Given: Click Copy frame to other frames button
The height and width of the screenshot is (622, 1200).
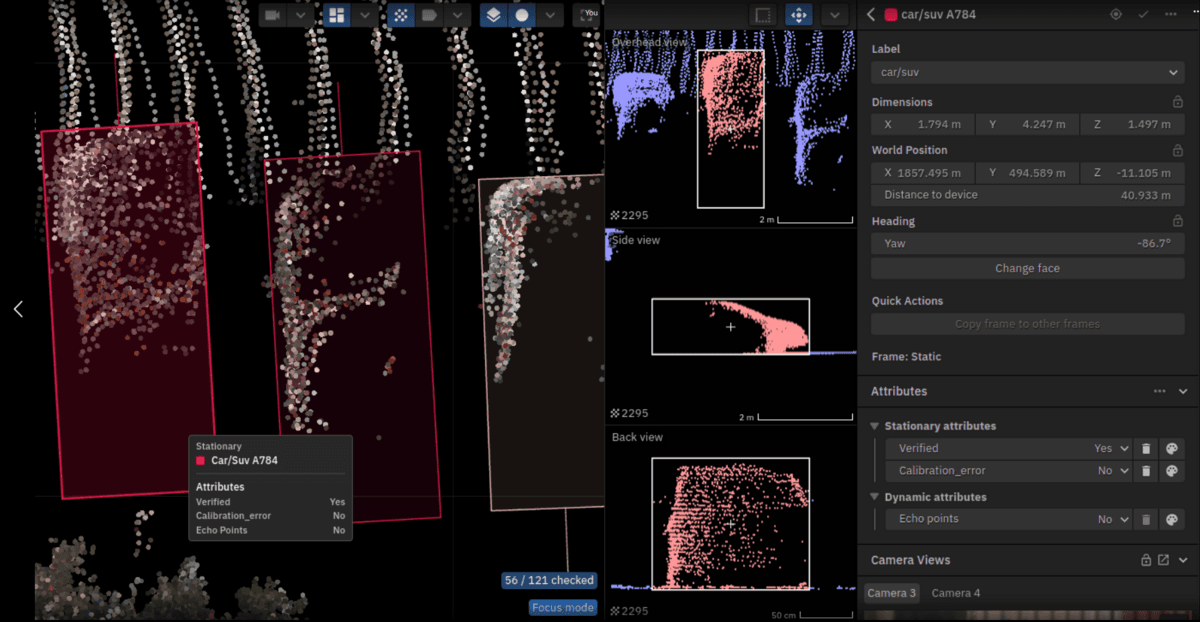Looking at the screenshot, I should 1028,324.
